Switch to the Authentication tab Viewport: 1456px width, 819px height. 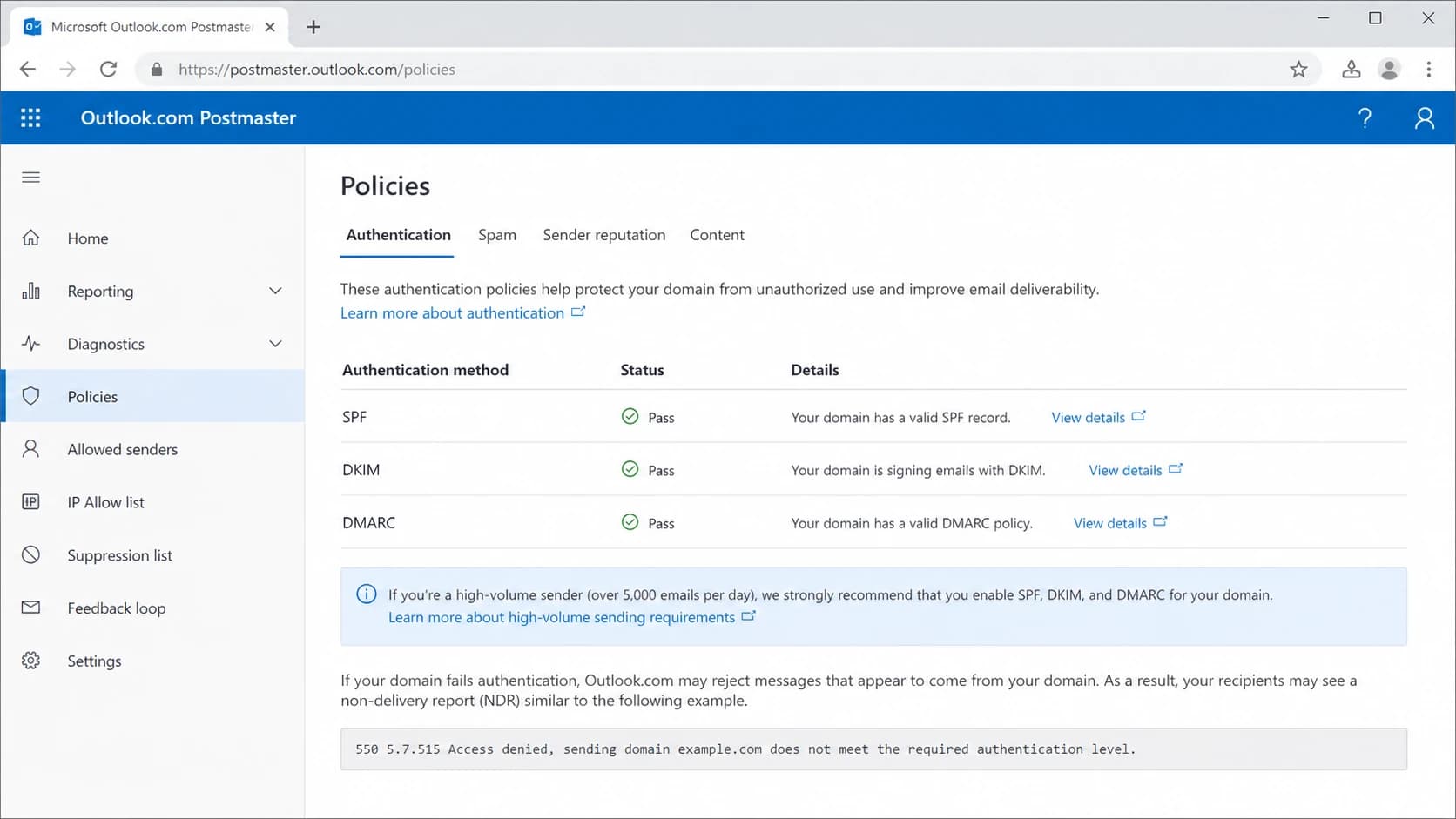click(x=398, y=235)
